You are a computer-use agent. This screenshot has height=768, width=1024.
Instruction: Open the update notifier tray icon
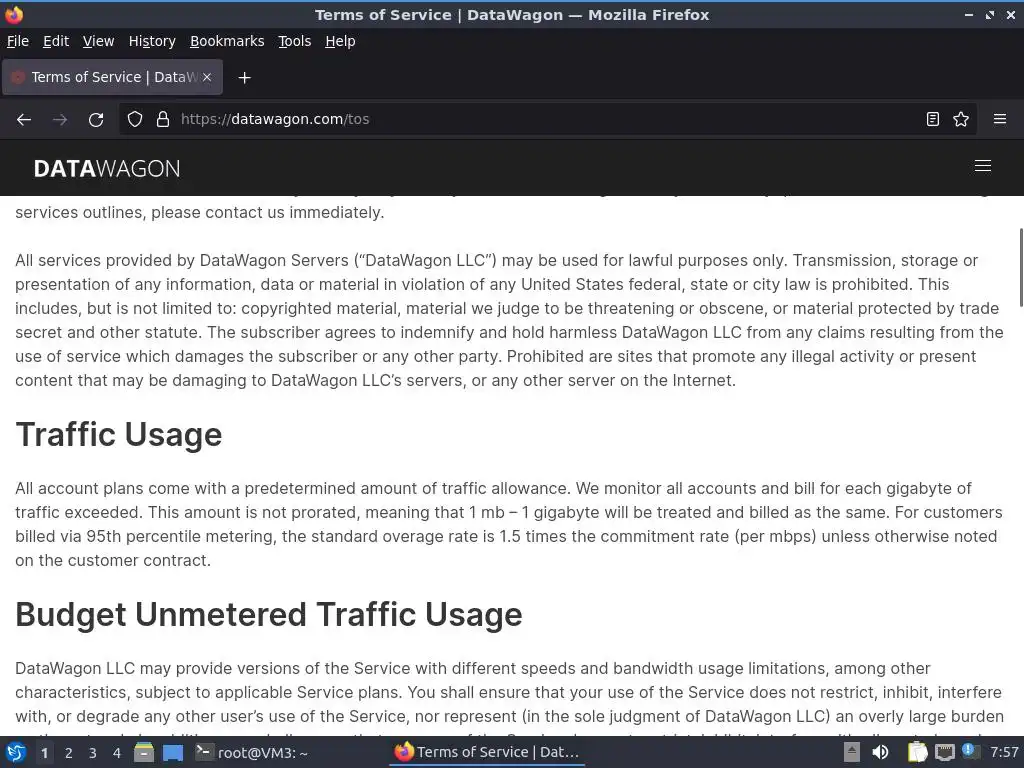pyautogui.click(x=970, y=751)
